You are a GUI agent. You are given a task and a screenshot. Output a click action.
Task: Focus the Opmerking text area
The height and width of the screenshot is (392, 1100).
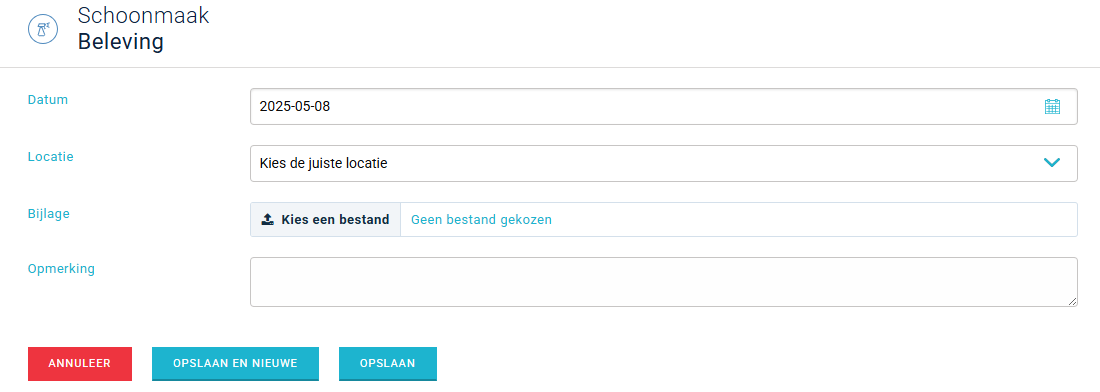tap(664, 282)
